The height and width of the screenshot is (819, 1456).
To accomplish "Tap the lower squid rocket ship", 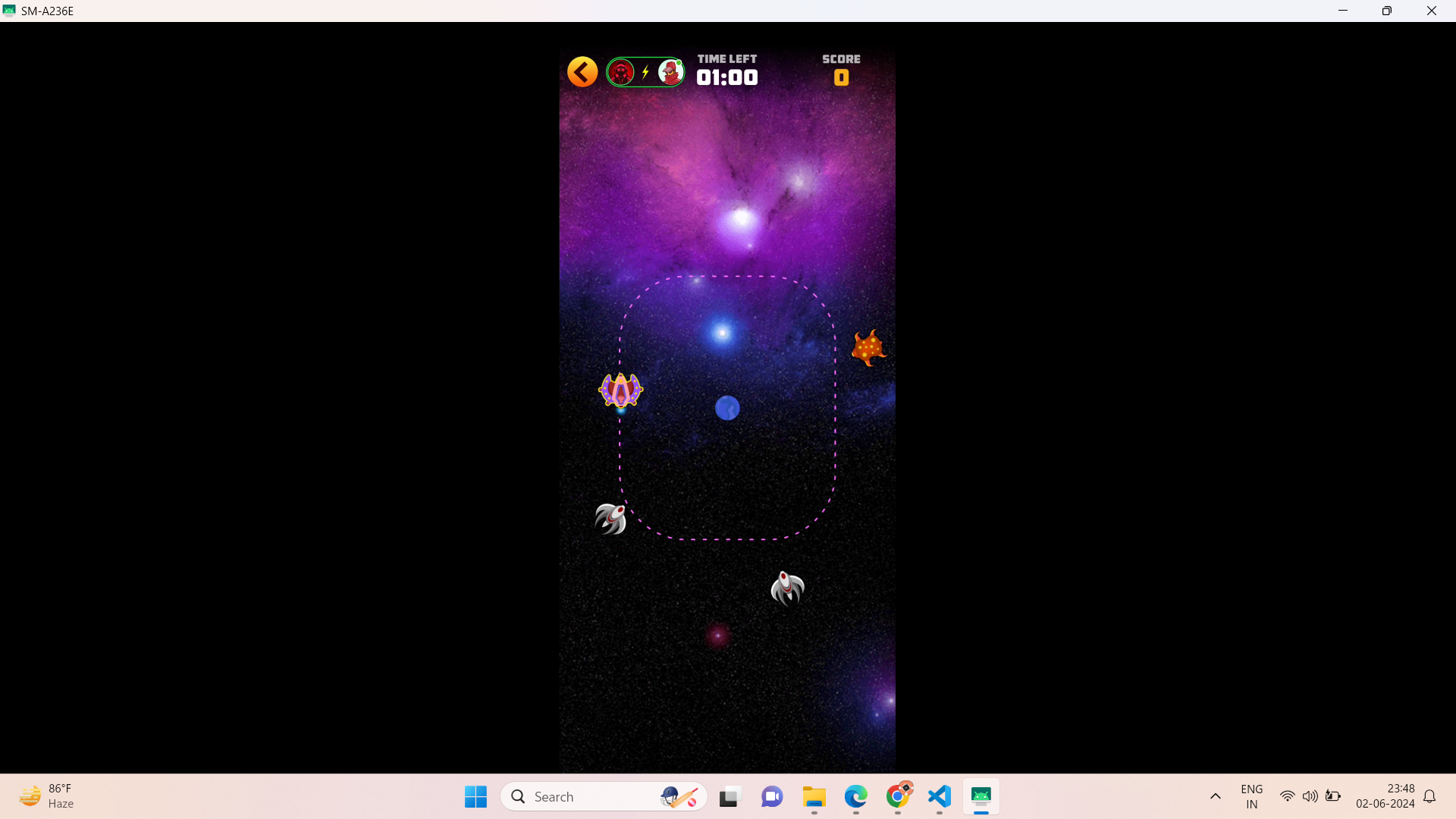I will coord(787,588).
